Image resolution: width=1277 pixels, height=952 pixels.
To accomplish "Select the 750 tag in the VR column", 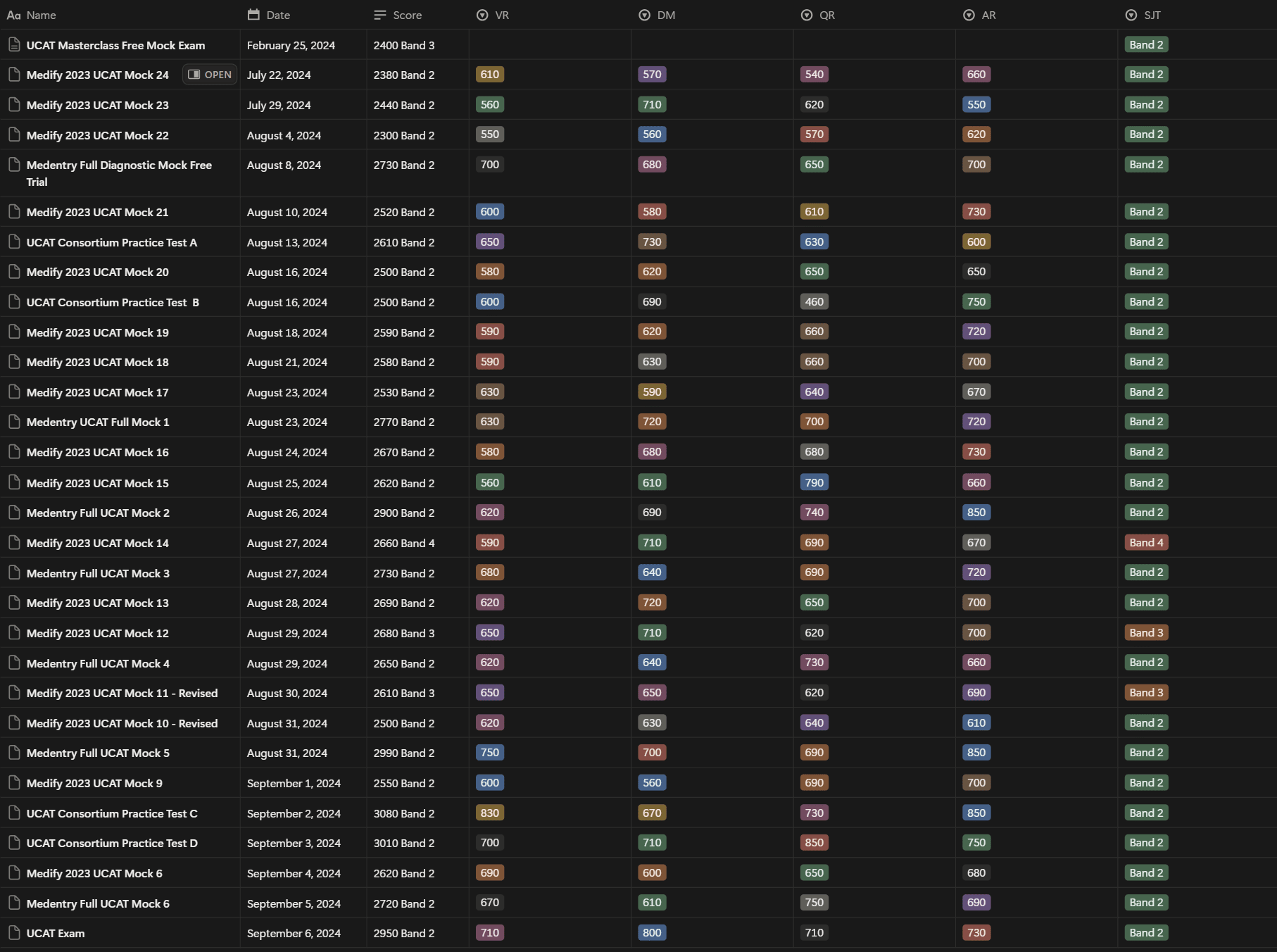I will (x=489, y=752).
